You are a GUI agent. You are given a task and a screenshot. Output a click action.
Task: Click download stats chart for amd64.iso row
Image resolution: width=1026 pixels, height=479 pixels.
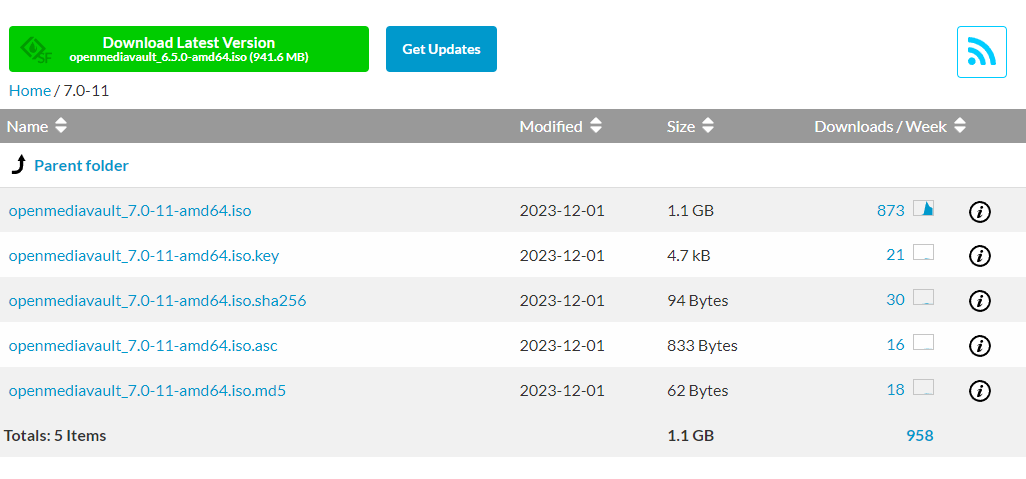923,209
